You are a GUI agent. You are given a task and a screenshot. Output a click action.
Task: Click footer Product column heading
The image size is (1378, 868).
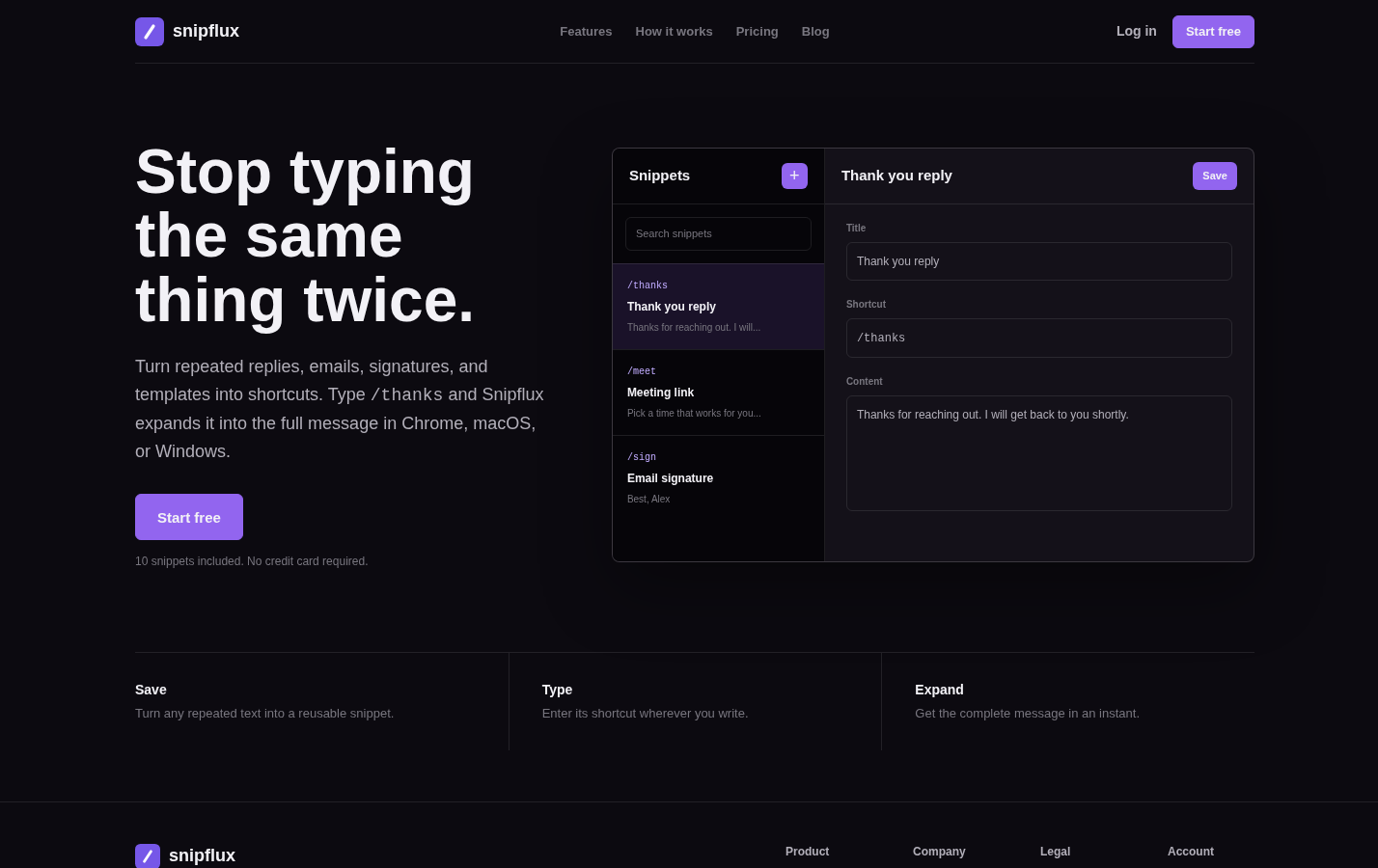point(807,852)
